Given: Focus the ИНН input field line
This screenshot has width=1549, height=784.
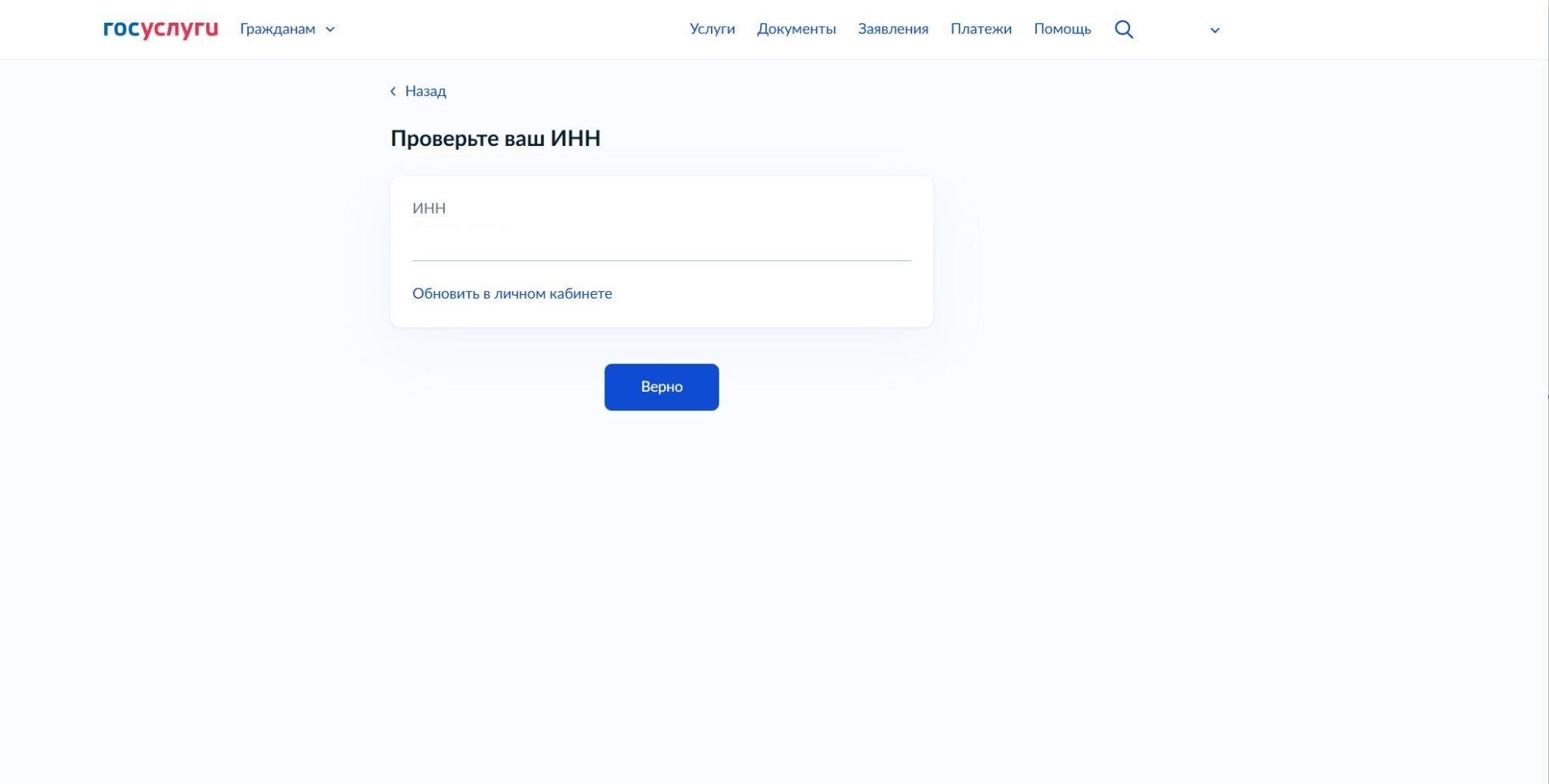Looking at the screenshot, I should [x=661, y=244].
